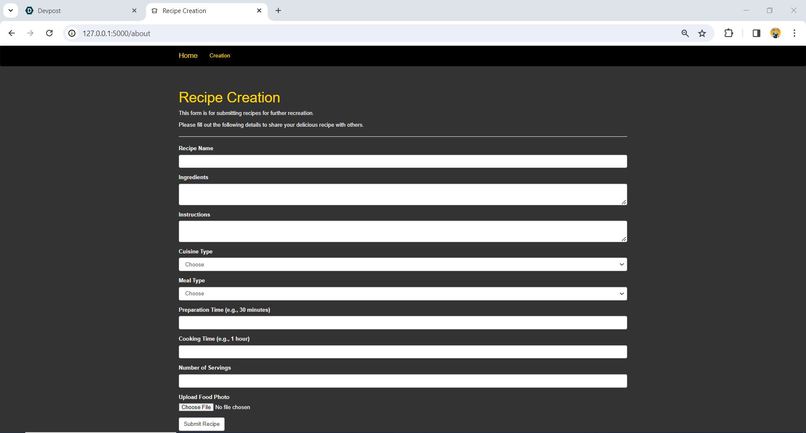The width and height of the screenshot is (806, 433).
Task: Open a new tab with the plus icon
Action: point(278,11)
